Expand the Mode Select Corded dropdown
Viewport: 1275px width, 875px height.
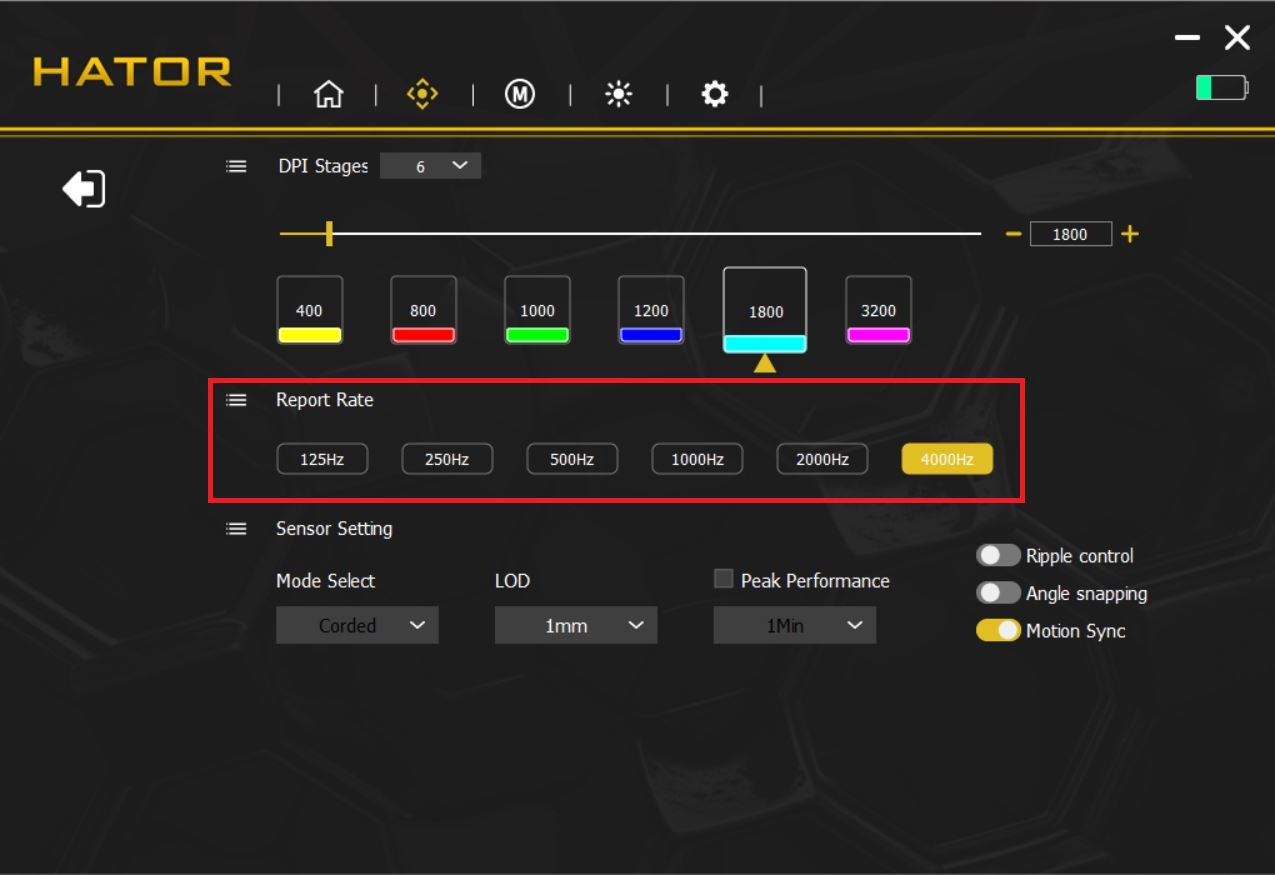357,626
